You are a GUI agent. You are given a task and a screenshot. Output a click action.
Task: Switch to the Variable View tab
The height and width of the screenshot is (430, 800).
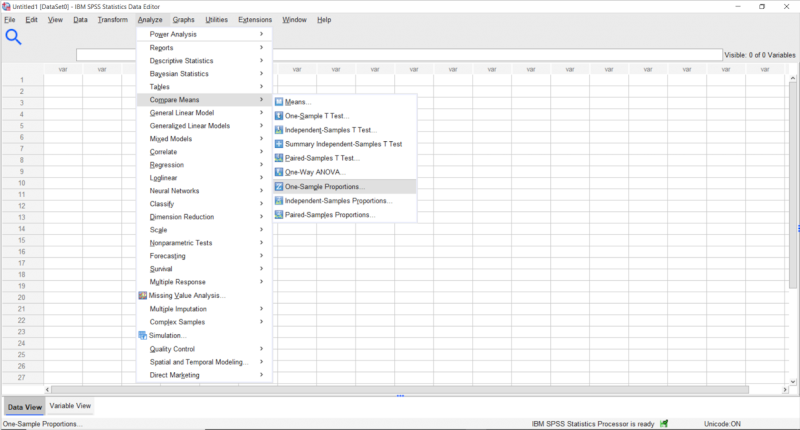[x=70, y=406]
